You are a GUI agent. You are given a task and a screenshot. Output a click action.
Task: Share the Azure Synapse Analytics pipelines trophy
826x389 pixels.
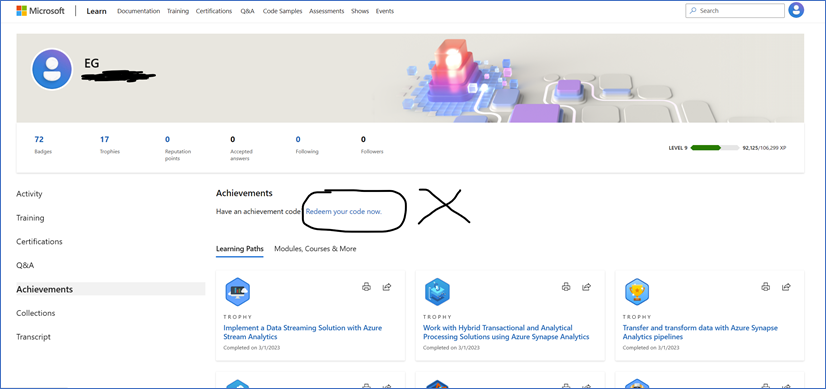[x=786, y=287]
